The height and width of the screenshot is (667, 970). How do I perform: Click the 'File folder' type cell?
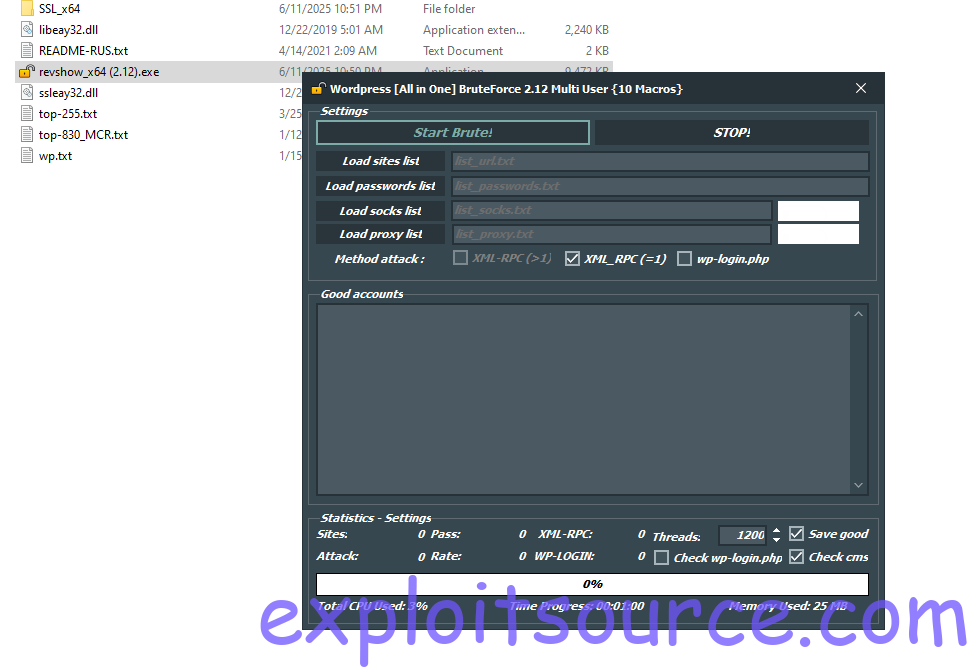449,9
